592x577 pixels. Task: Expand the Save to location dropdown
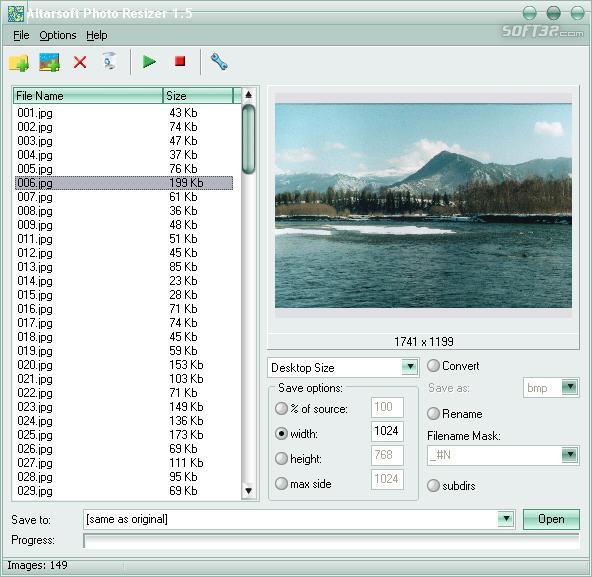[x=506, y=519]
